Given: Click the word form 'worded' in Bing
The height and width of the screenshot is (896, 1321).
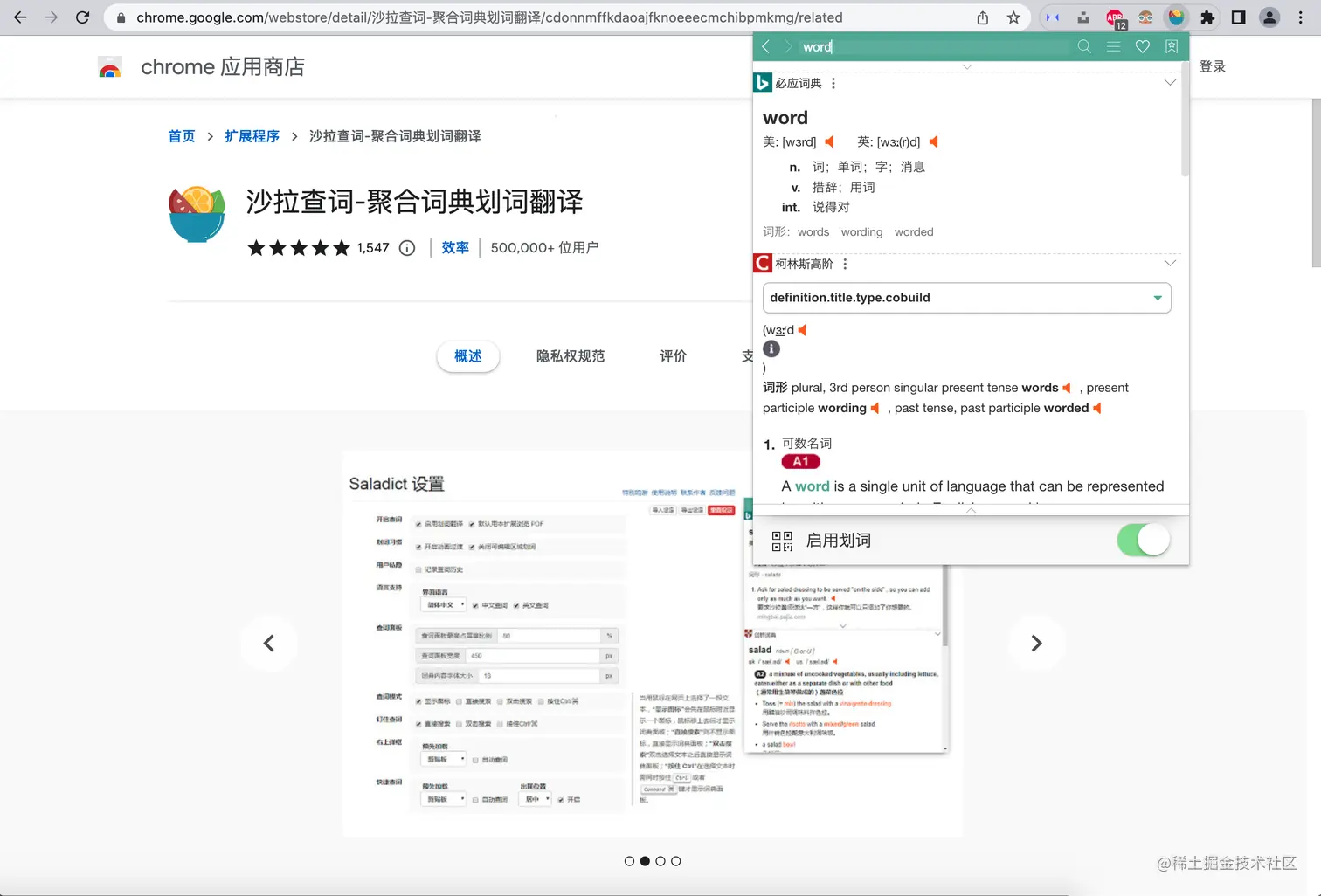Looking at the screenshot, I should tap(914, 232).
